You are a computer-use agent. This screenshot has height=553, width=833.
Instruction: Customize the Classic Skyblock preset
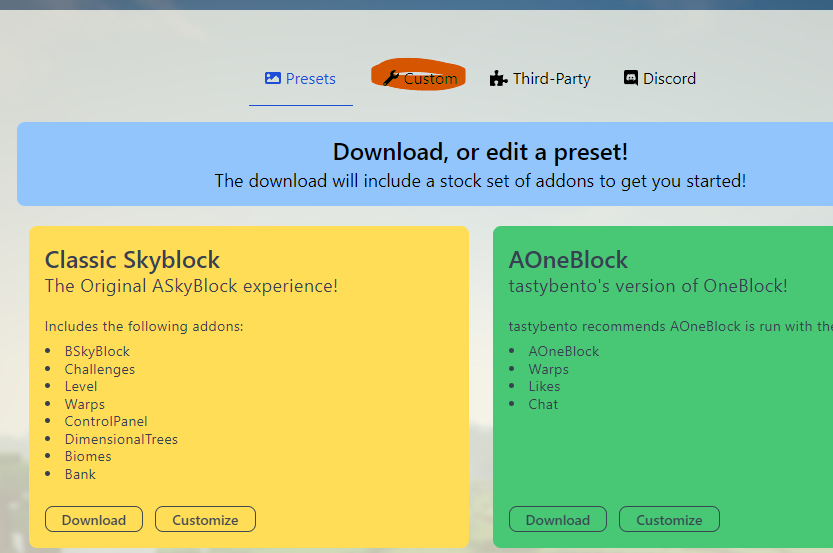(205, 520)
